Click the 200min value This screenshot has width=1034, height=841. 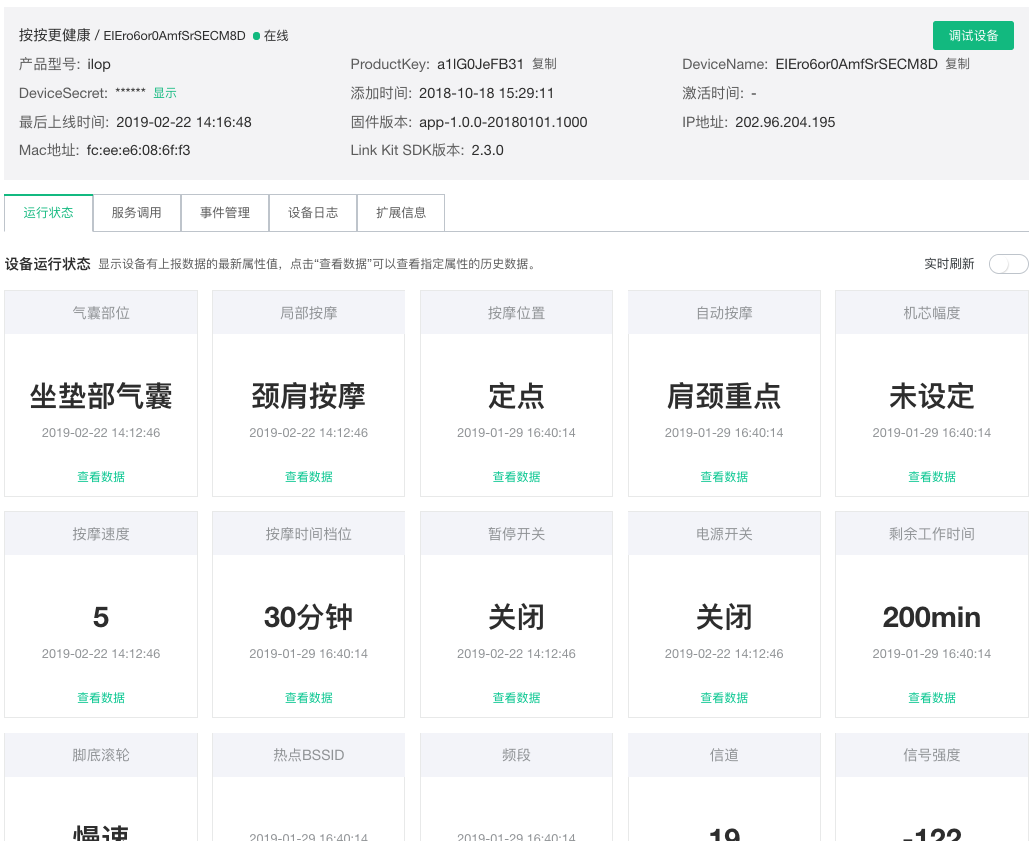click(932, 617)
